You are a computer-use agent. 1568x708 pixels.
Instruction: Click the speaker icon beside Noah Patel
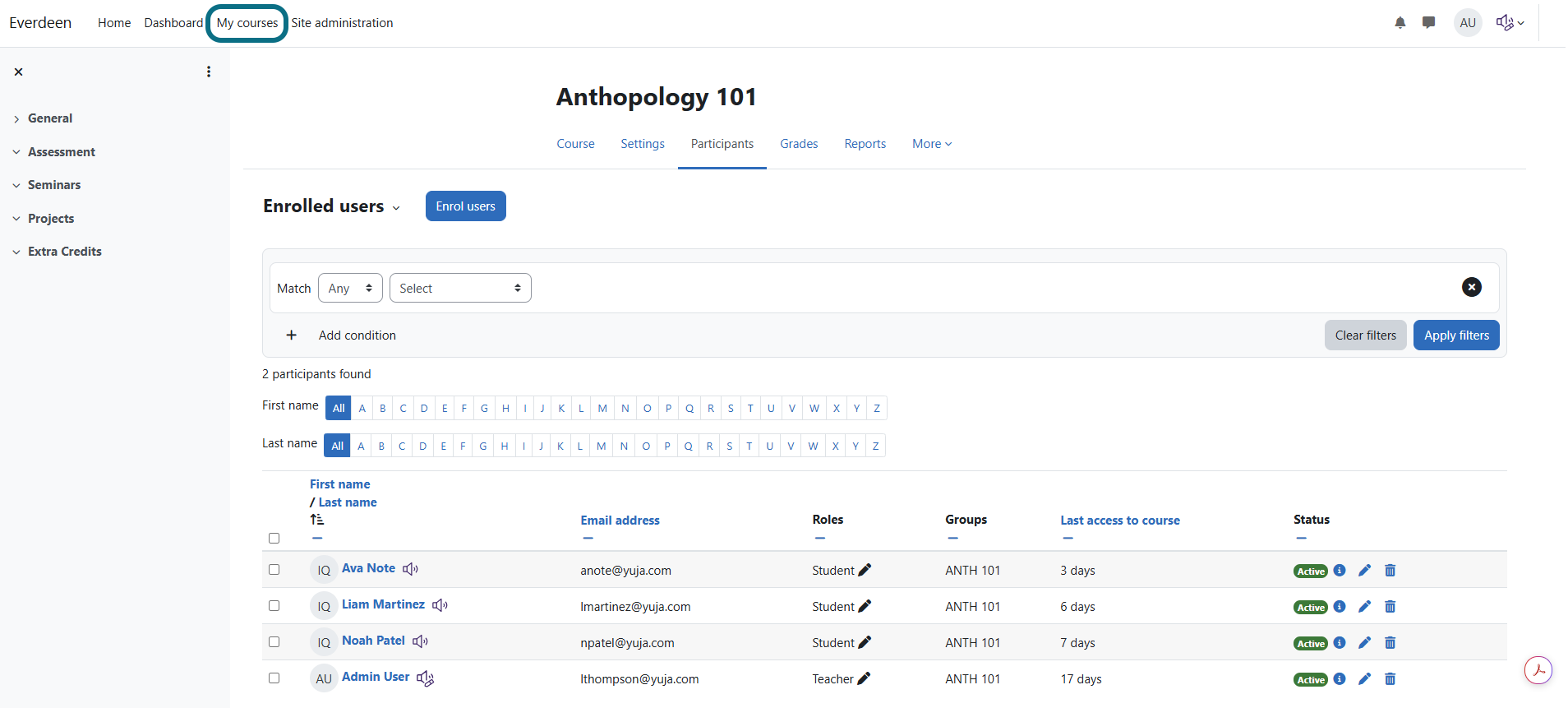point(420,641)
